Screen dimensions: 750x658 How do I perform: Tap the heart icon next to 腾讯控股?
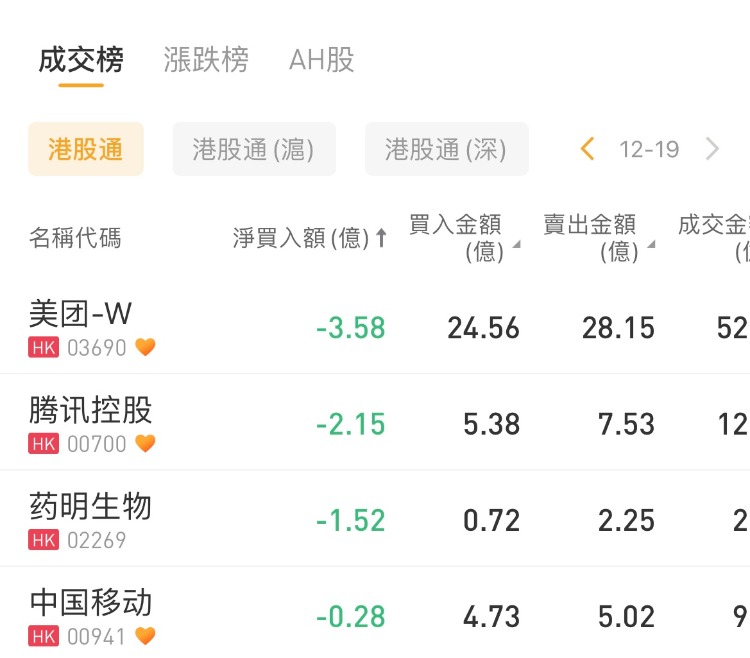(x=145, y=444)
